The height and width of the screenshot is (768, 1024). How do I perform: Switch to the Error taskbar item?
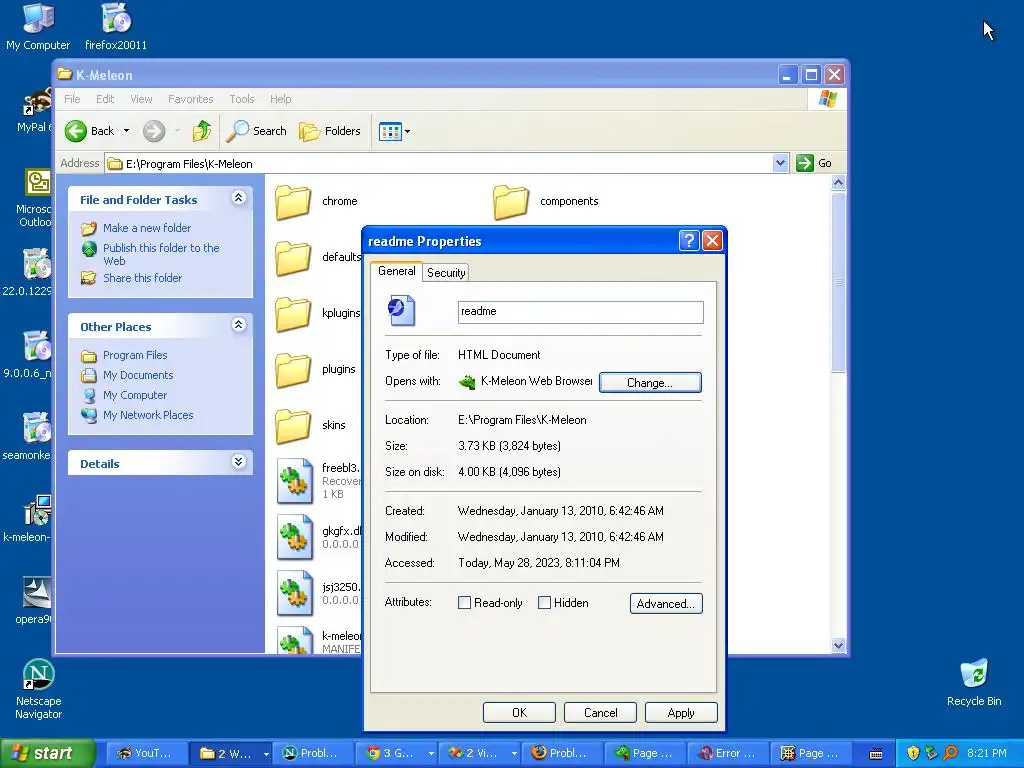[x=728, y=754]
